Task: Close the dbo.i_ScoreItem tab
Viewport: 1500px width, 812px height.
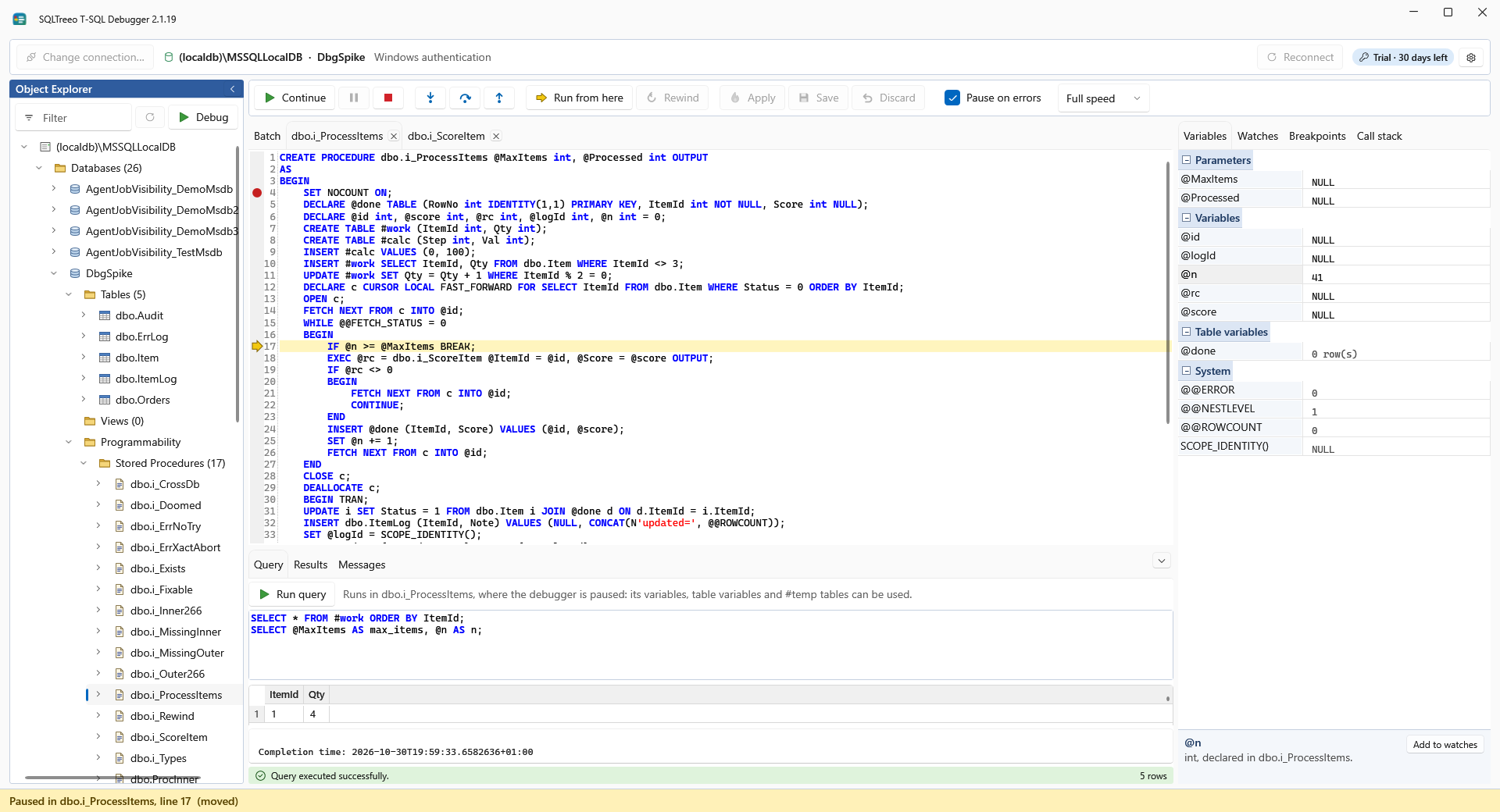Action: (496, 136)
